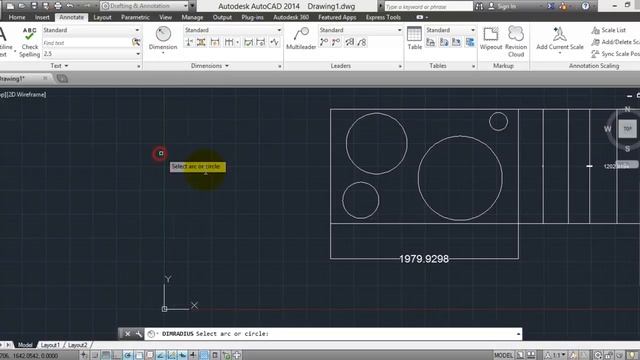The width and height of the screenshot is (640, 360).
Task: Select the Multileader tool
Action: (301, 39)
